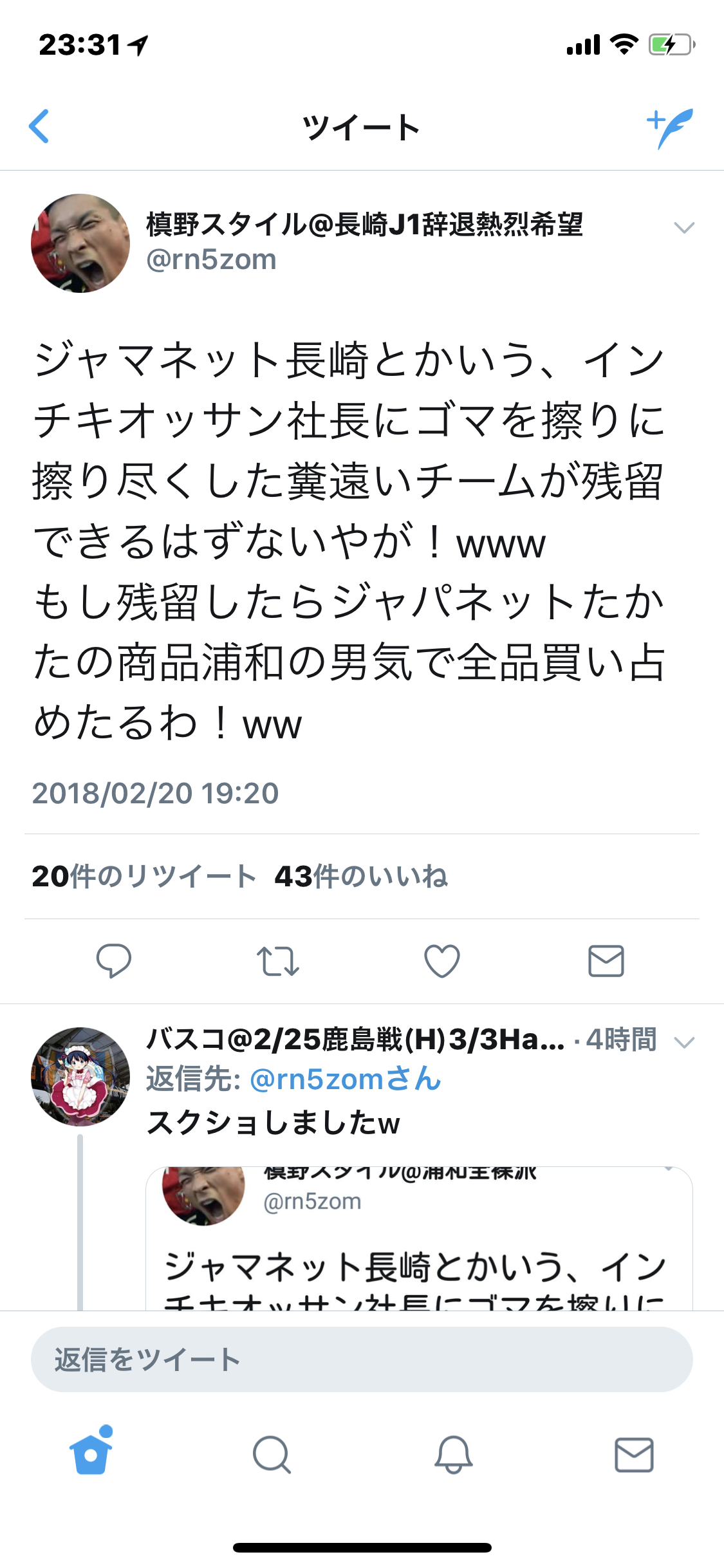Open the quoted screenshot image in reply
724x1568 pixels.
tap(419, 1238)
